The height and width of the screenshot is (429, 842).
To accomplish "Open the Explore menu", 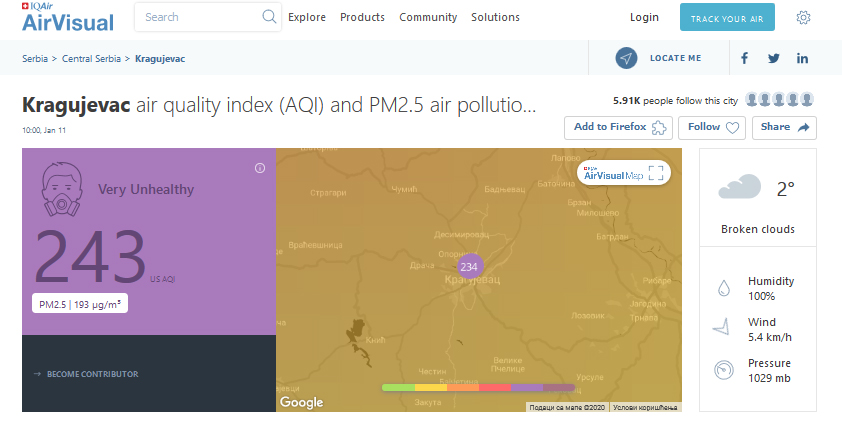I will tap(307, 17).
